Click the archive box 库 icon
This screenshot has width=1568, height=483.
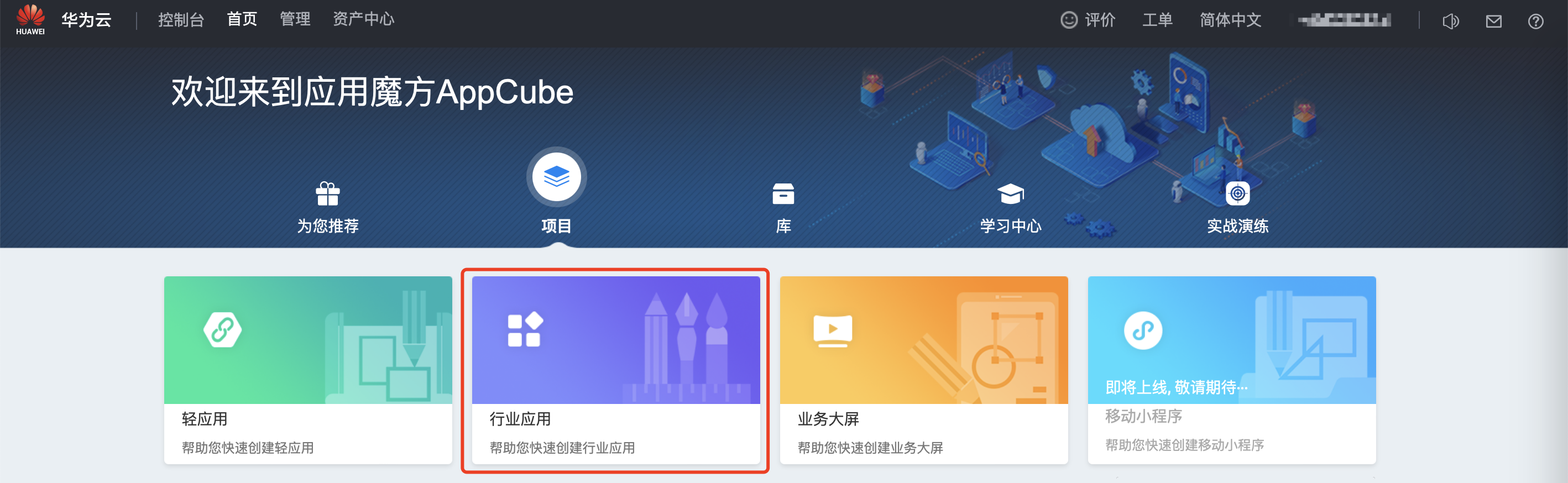[783, 194]
